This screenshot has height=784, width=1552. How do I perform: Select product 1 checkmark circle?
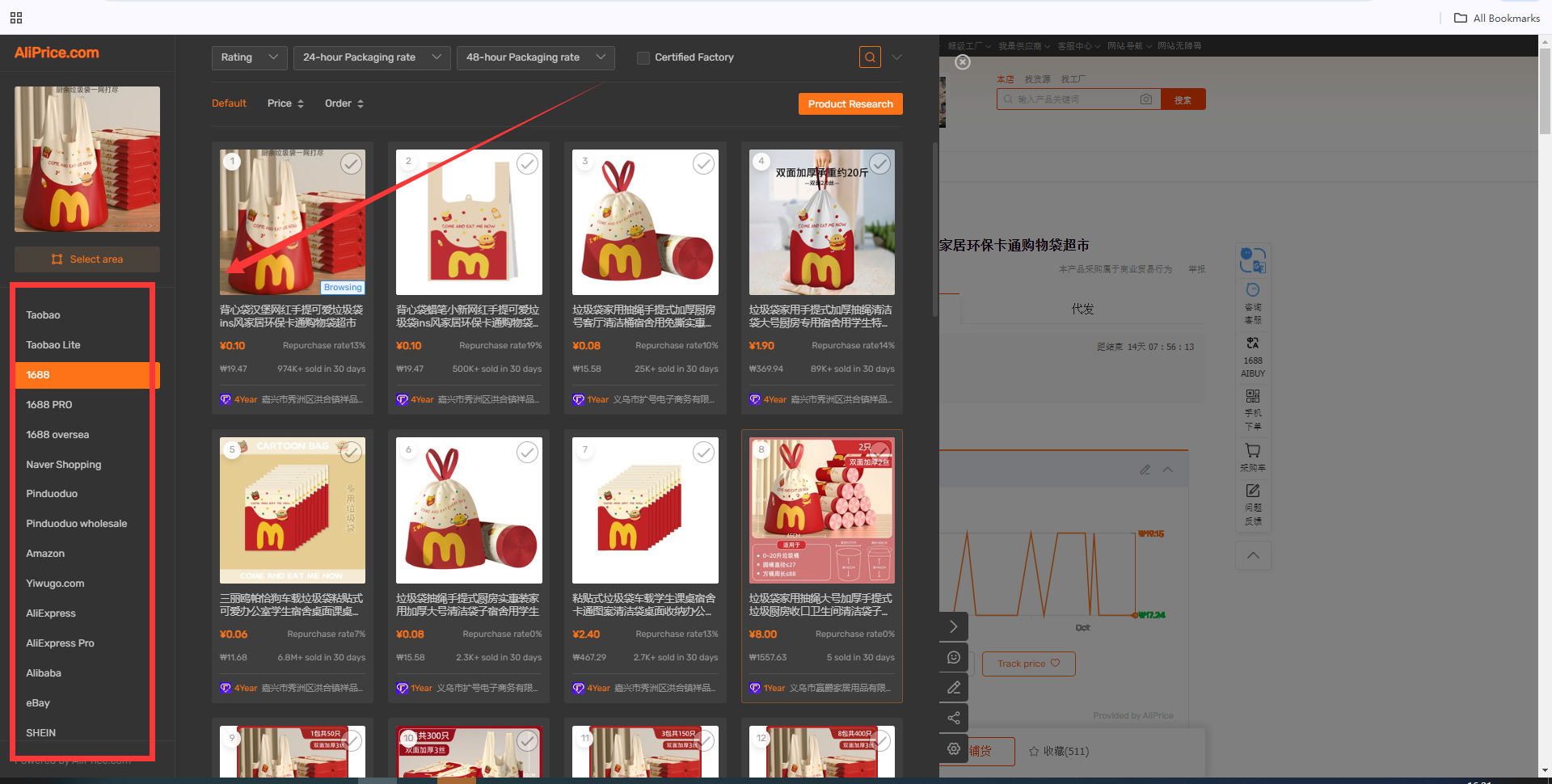tap(351, 164)
